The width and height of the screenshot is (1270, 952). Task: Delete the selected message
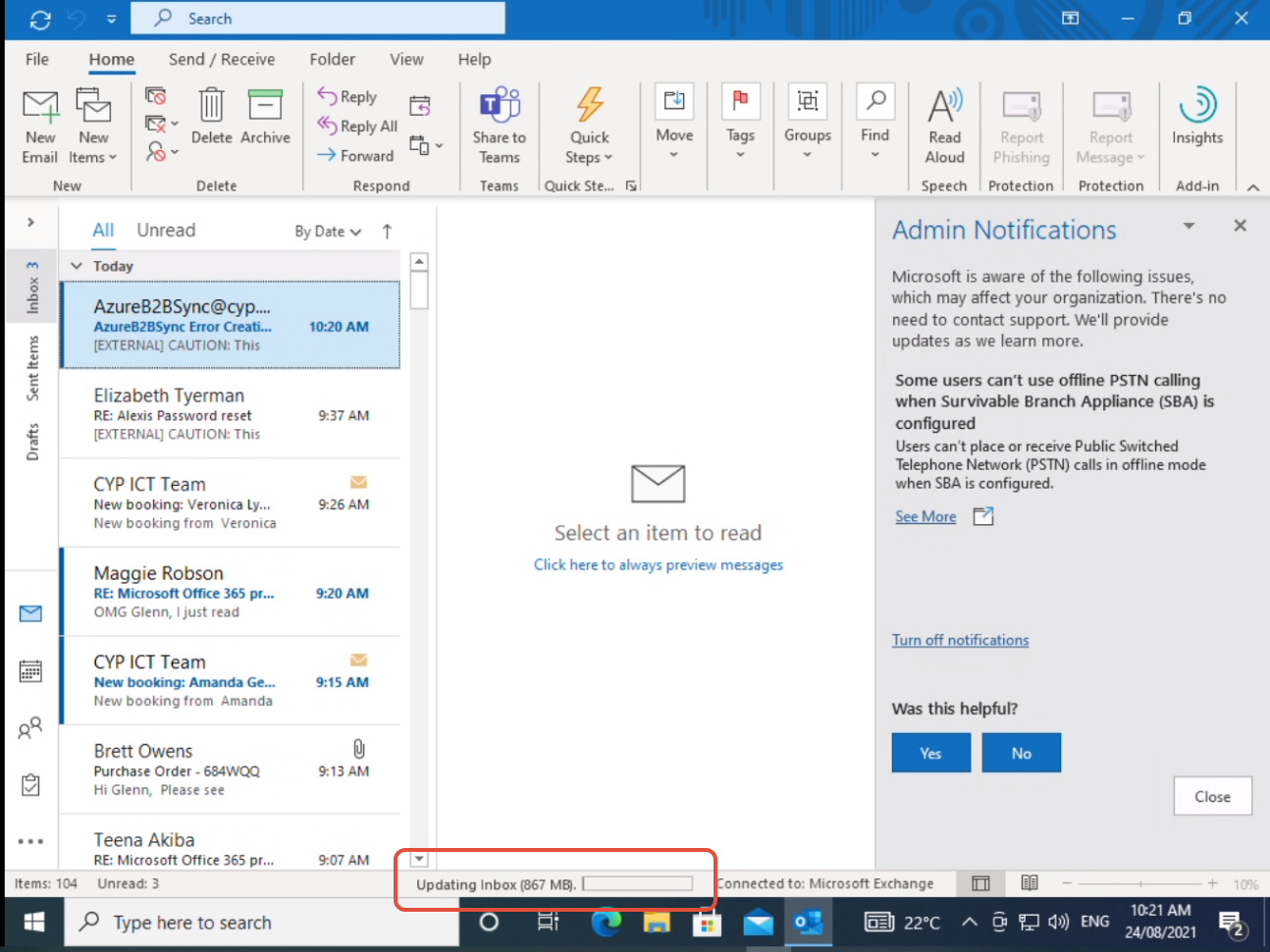coord(211,118)
